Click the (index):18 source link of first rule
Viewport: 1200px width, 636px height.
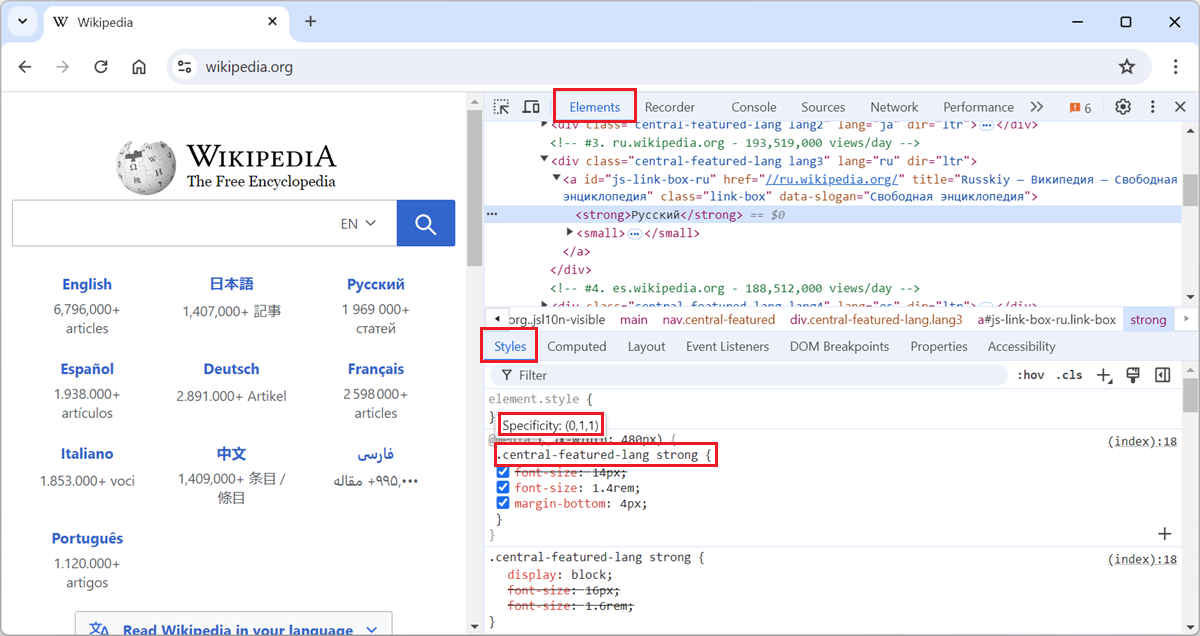click(x=1142, y=441)
